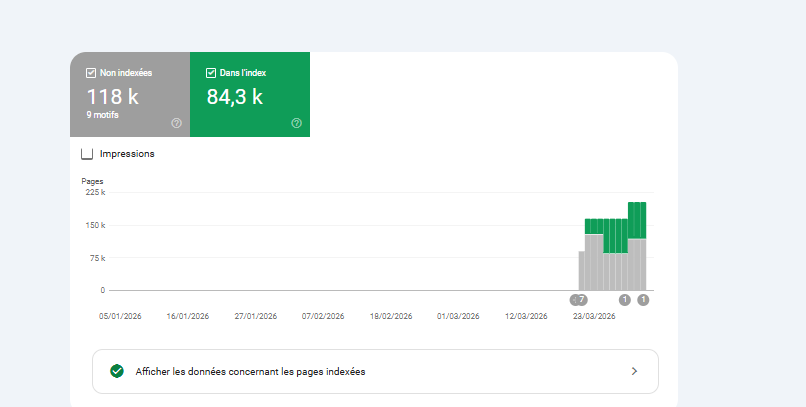Select the "84,3 k" indexed value

click(235, 97)
